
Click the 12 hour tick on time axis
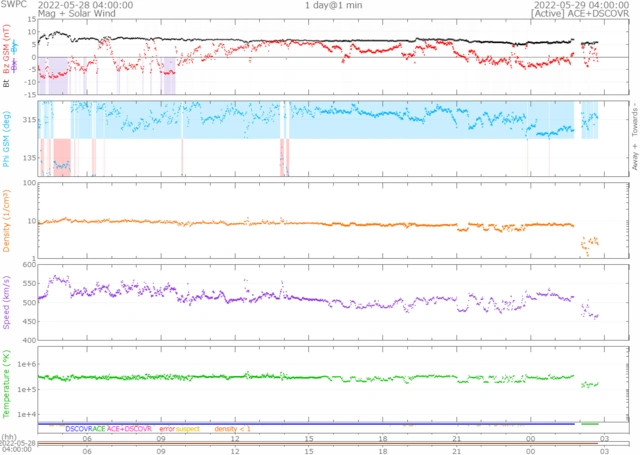(235, 438)
